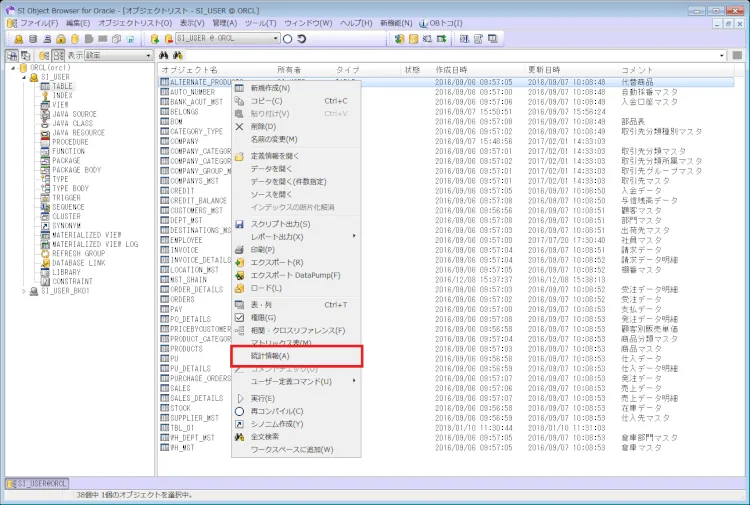Choose 全文検索 binoculars menu entry
The height and width of the screenshot is (505, 750).
(296, 437)
